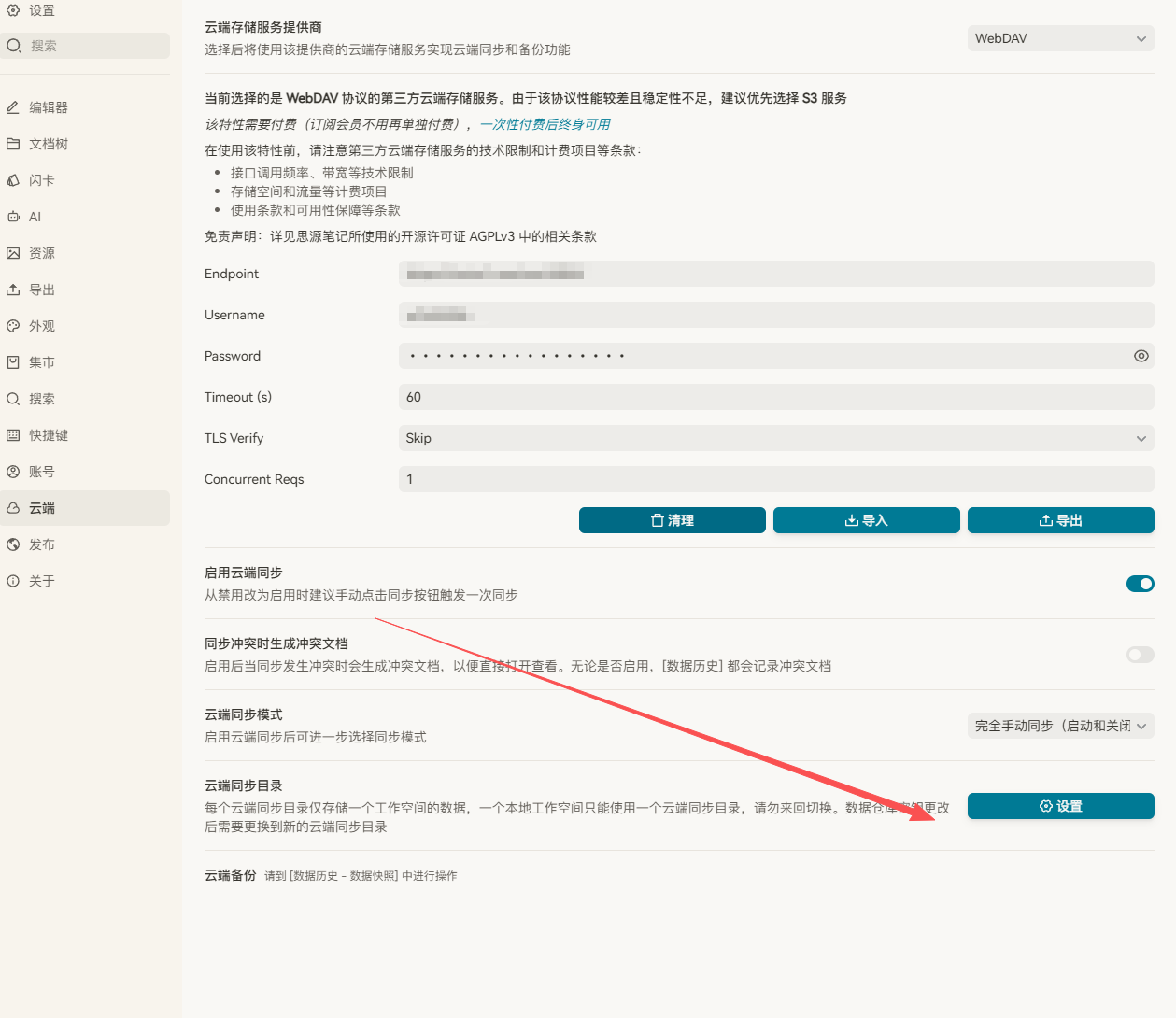Edit the Timeout (s) value 60
Viewport: 1176px width, 1018px height.
(776, 397)
